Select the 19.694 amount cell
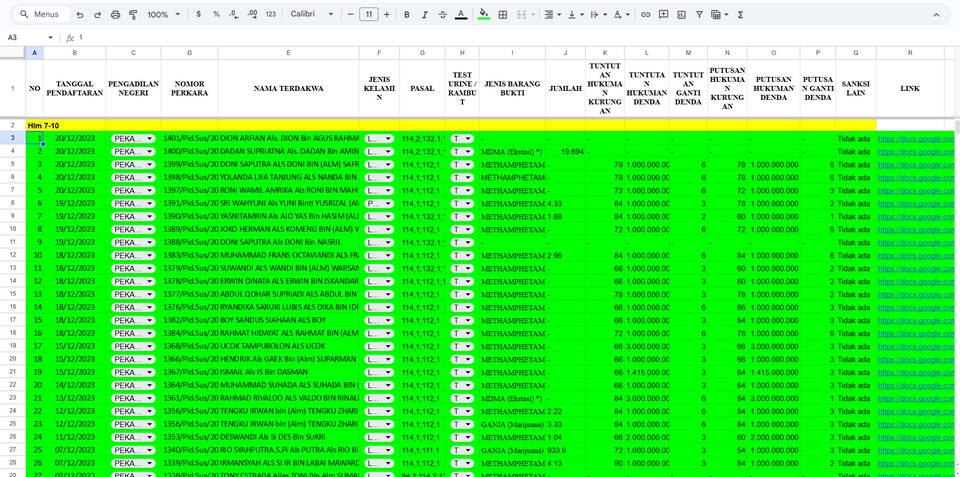The height and width of the screenshot is (477, 960). [x=565, y=151]
